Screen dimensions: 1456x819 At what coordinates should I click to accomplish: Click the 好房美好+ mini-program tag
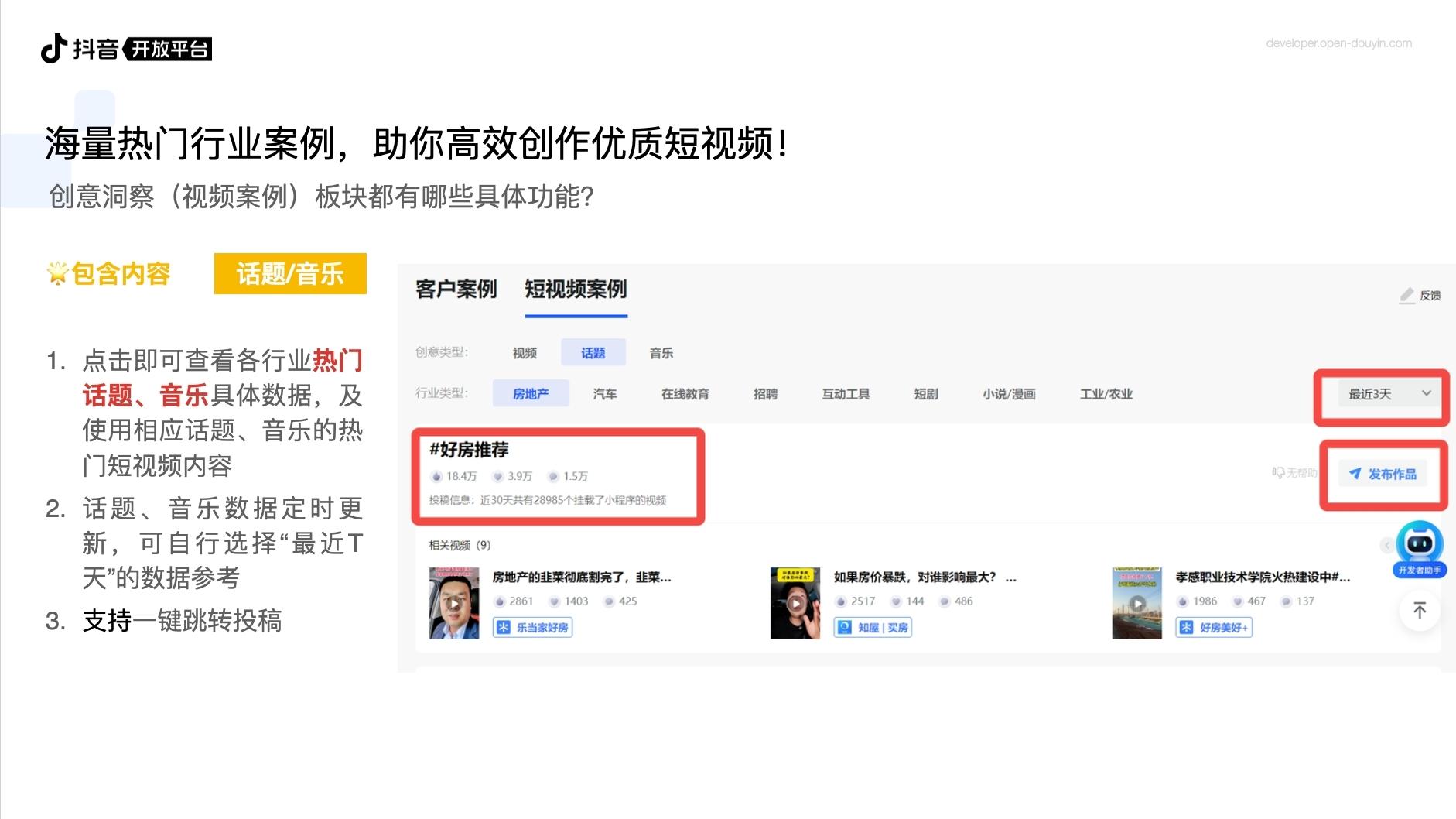[1214, 627]
